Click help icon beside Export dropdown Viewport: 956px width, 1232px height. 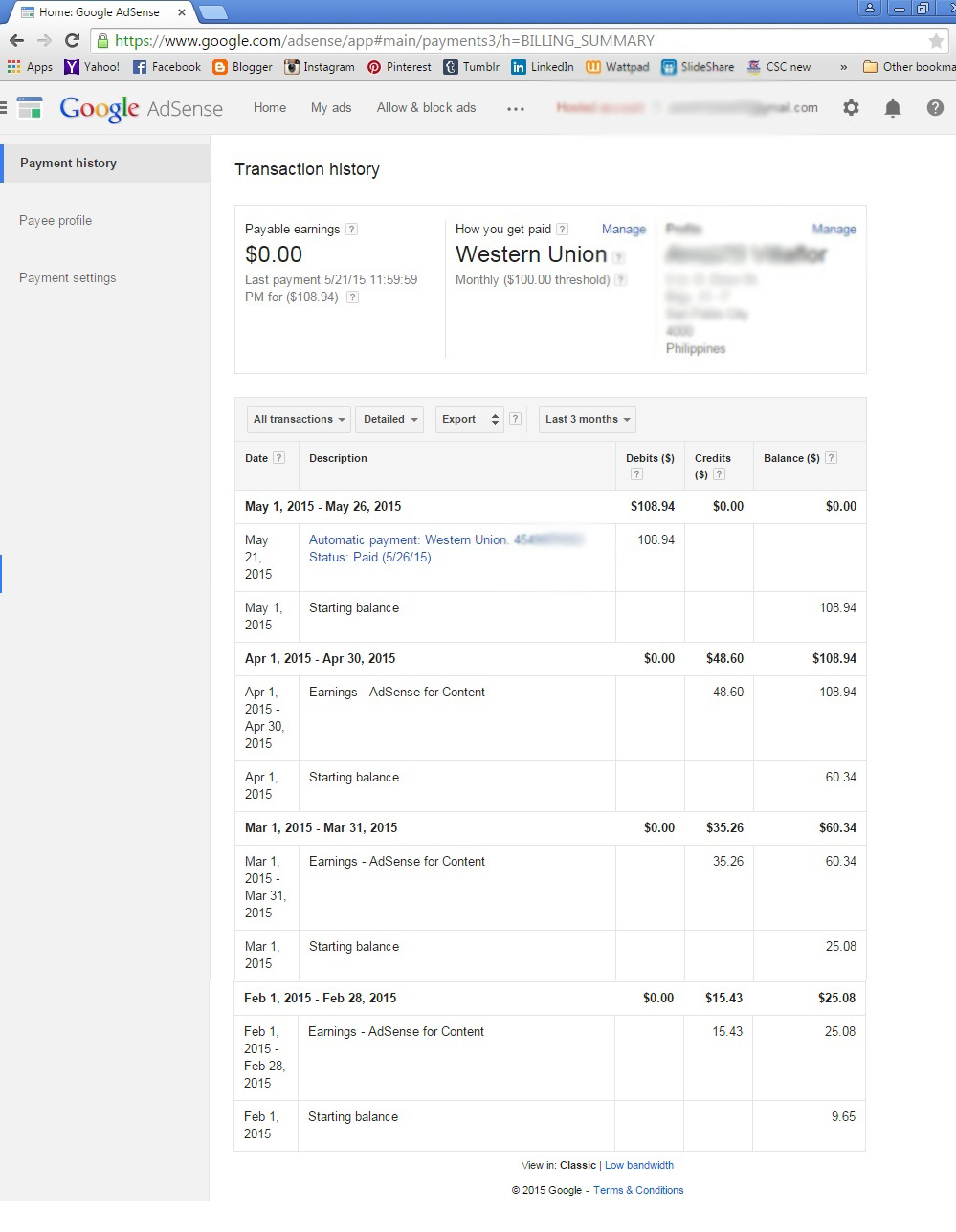point(515,419)
